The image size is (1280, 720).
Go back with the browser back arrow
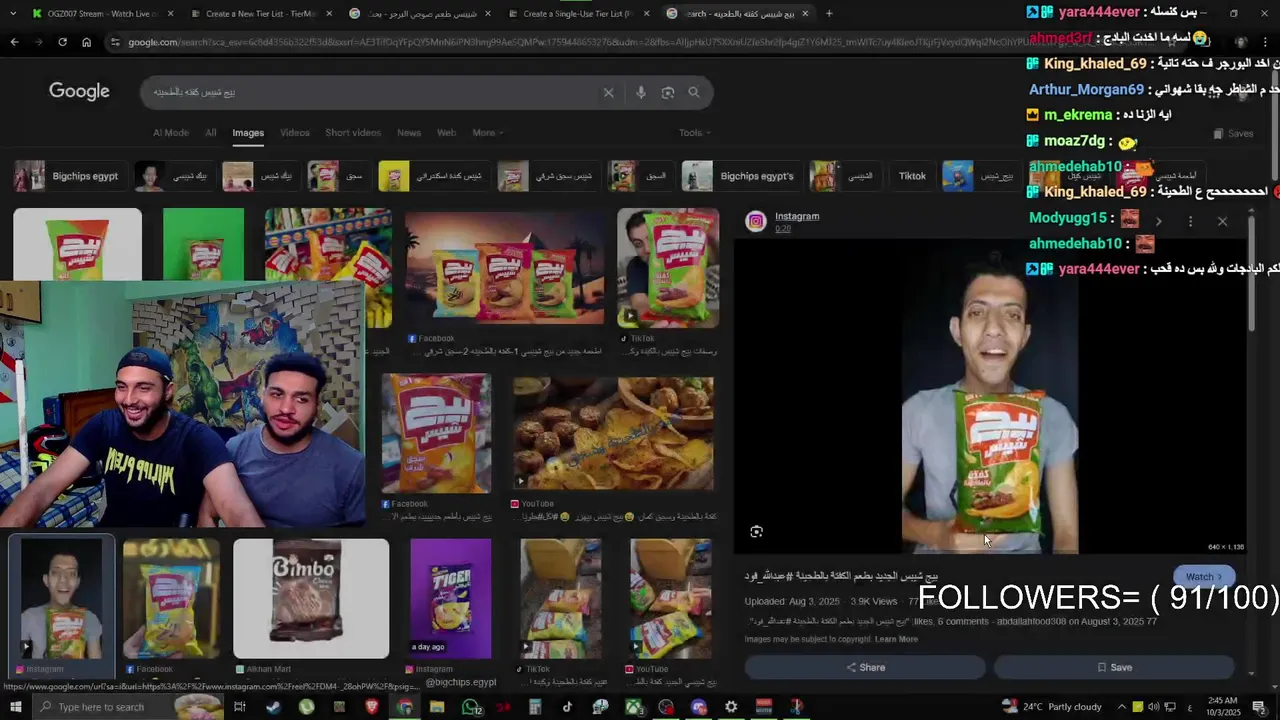[x=14, y=42]
